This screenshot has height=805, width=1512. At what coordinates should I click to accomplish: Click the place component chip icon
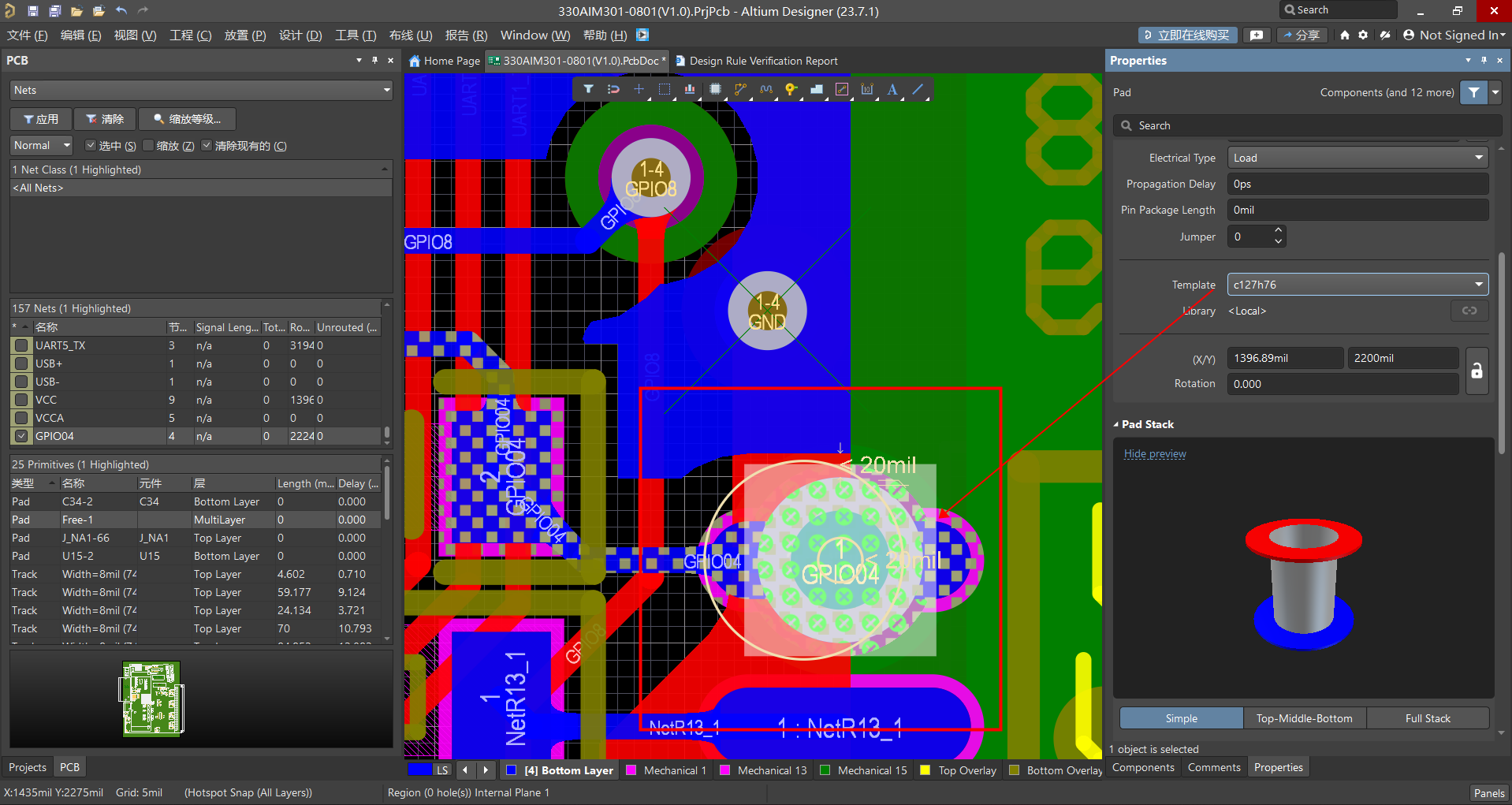tap(714, 90)
